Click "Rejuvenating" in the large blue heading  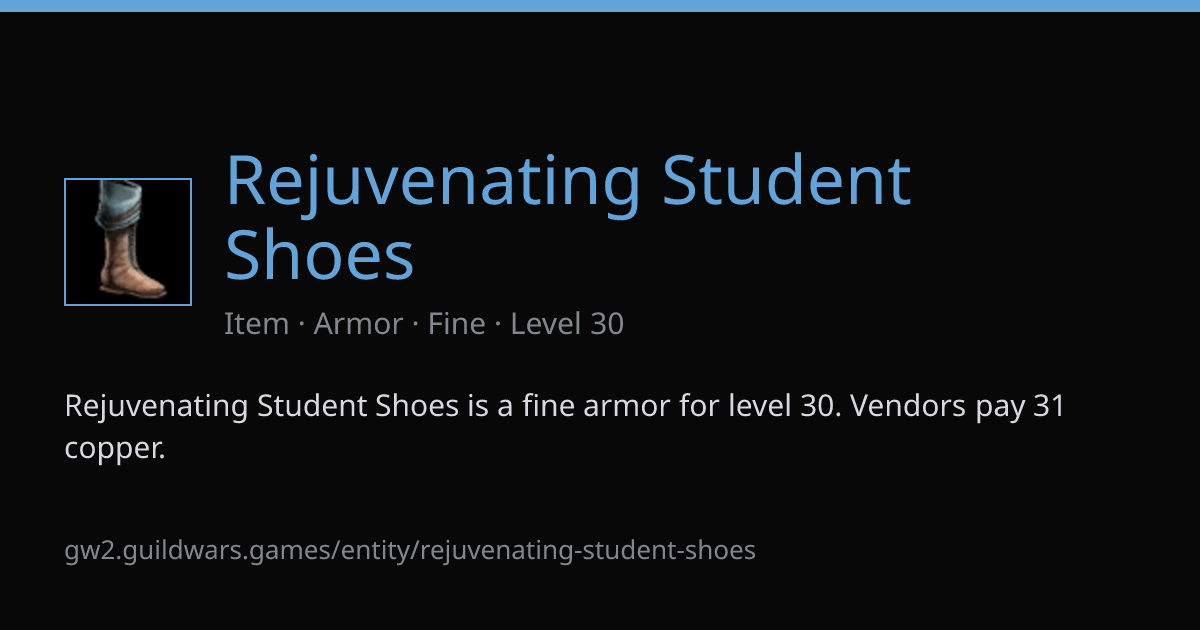point(432,184)
